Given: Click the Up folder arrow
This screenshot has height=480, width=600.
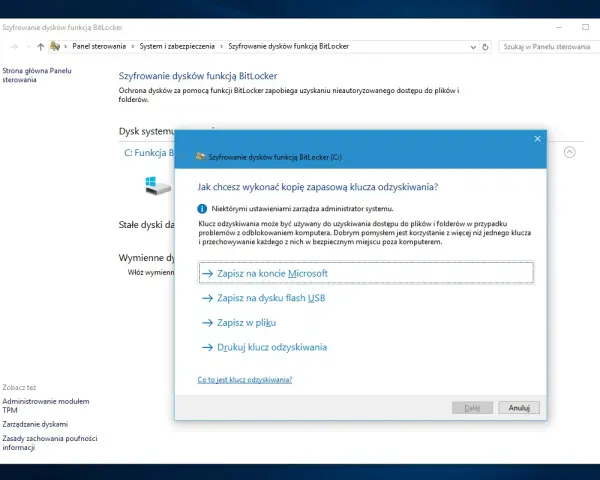Looking at the screenshot, I should click(41, 47).
